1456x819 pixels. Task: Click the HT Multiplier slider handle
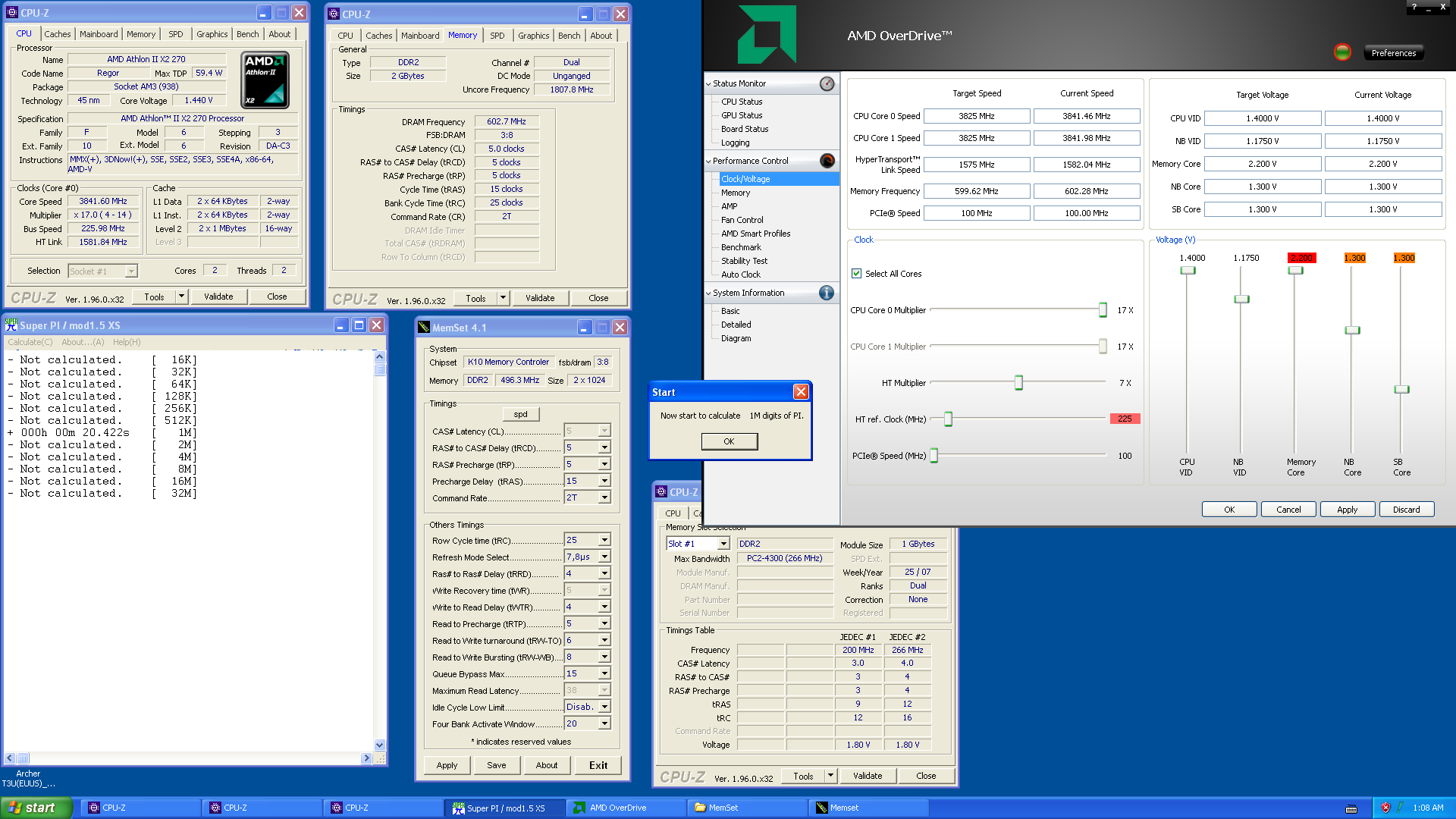[x=1018, y=383]
